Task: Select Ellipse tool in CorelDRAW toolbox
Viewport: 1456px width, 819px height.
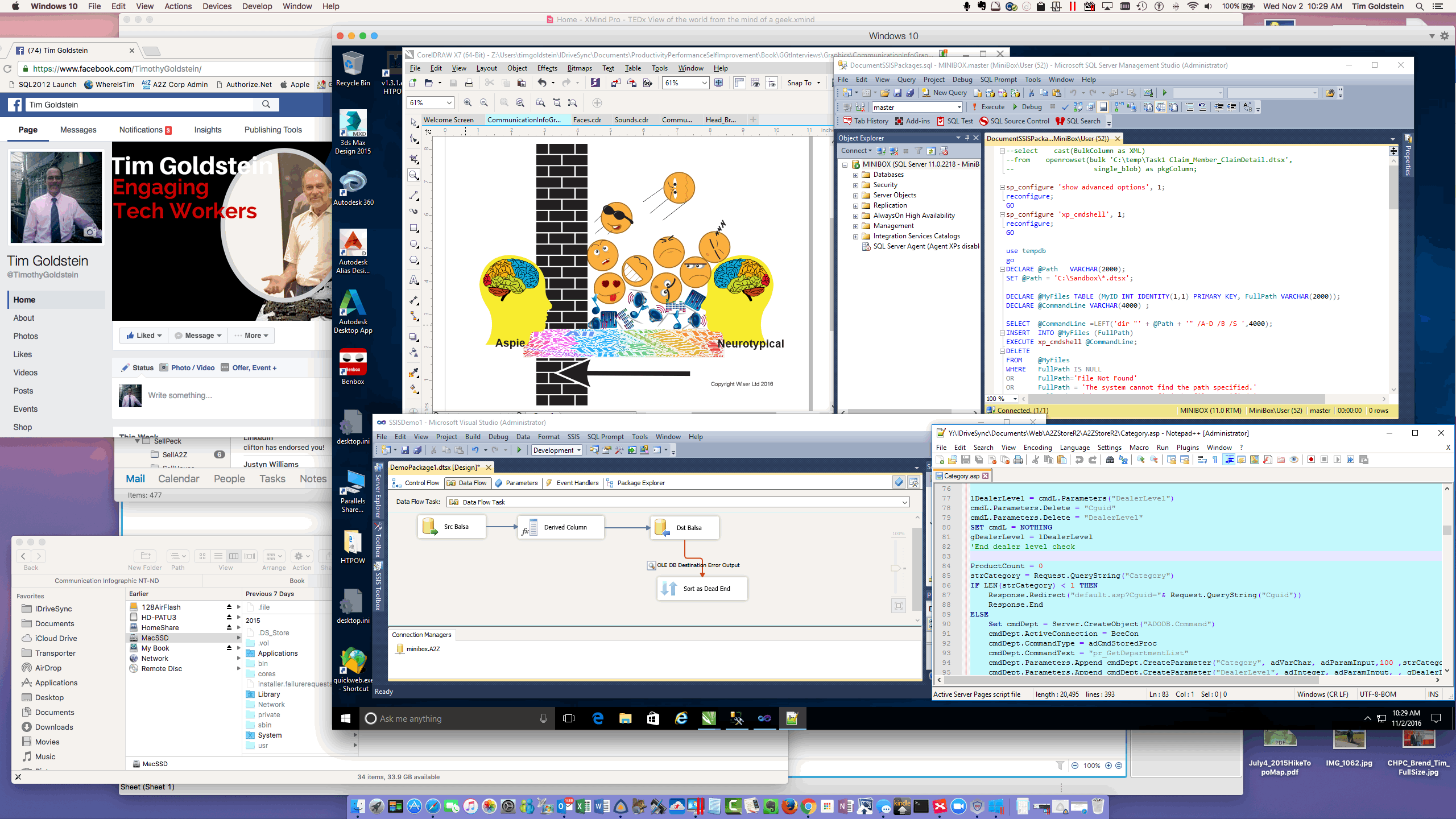Action: tap(414, 244)
